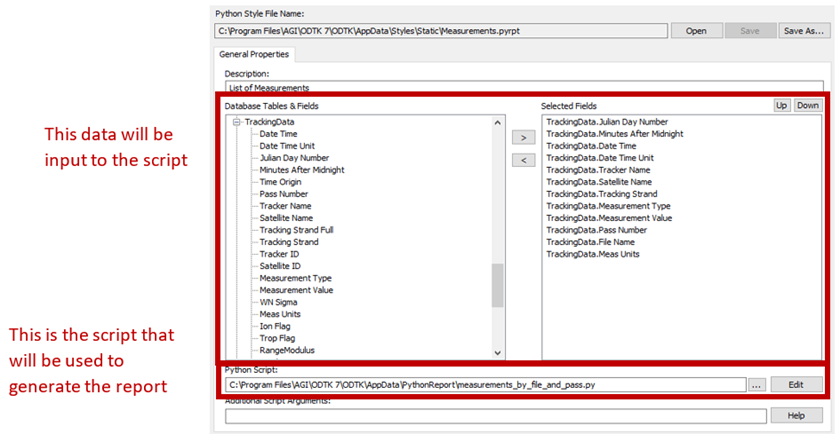Select Date Time Unit in the fields tree
This screenshot has height=434, width=840.
pyautogui.click(x=287, y=146)
